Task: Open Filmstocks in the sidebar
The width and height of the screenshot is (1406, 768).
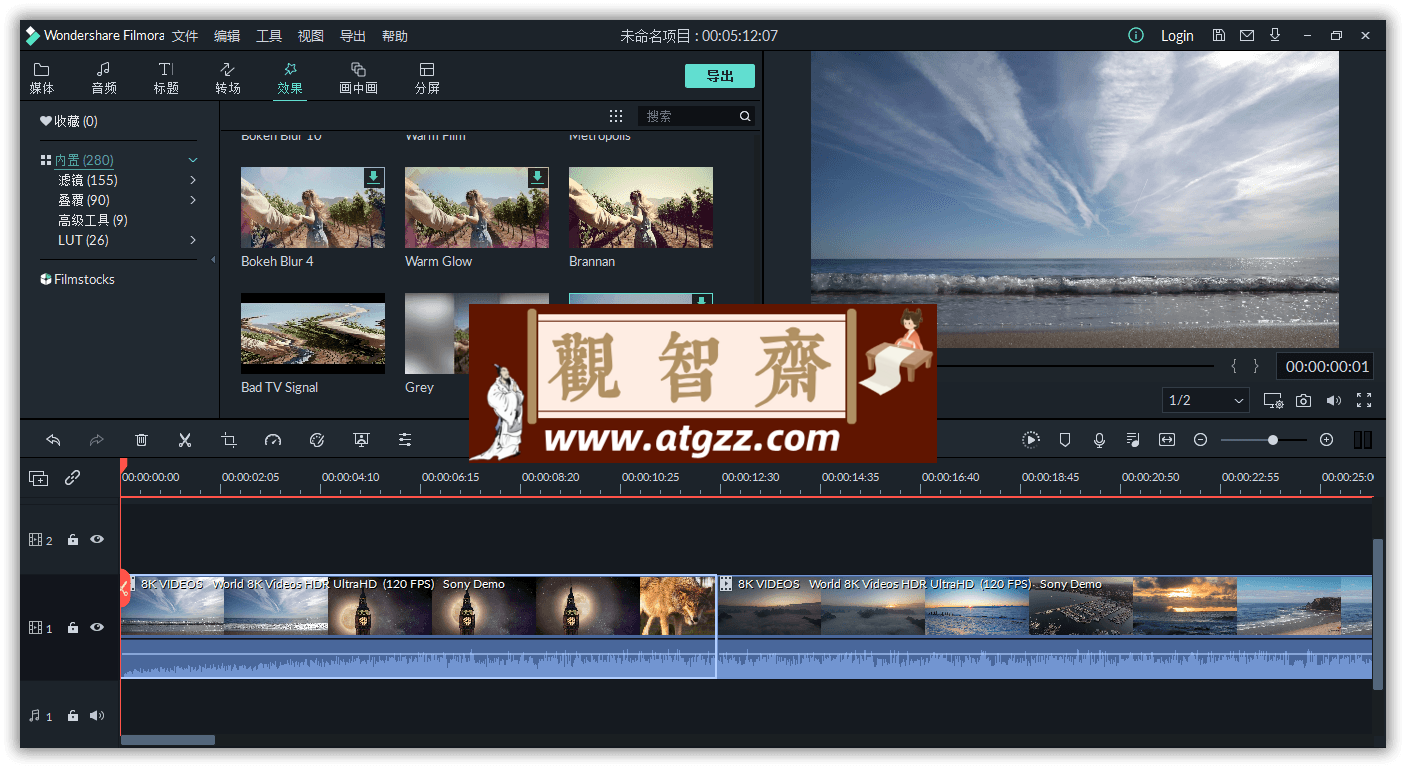Action: pyautogui.click(x=78, y=279)
